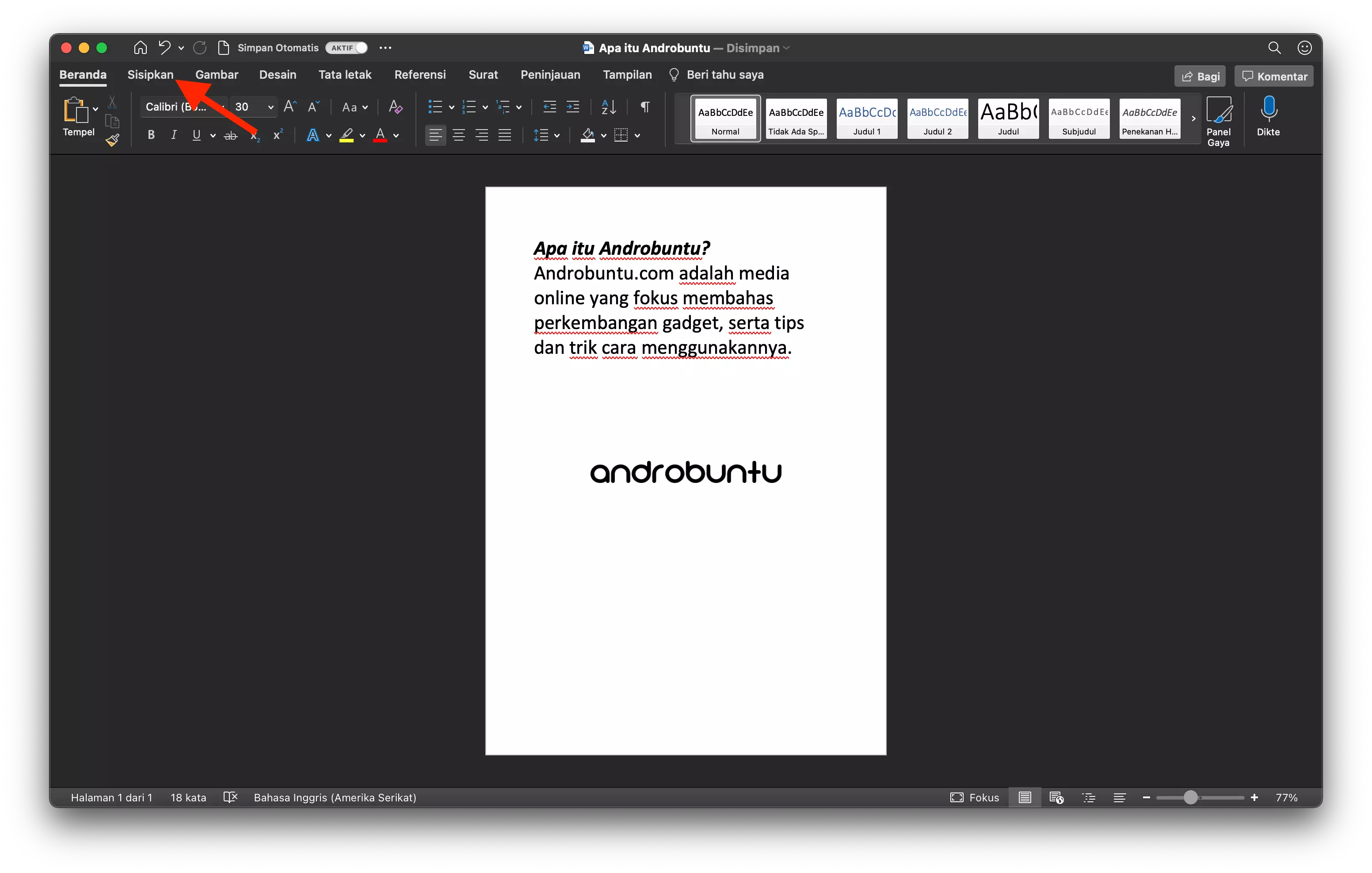Toggle paragraph marks visibility
The height and width of the screenshot is (873, 1372).
[644, 107]
